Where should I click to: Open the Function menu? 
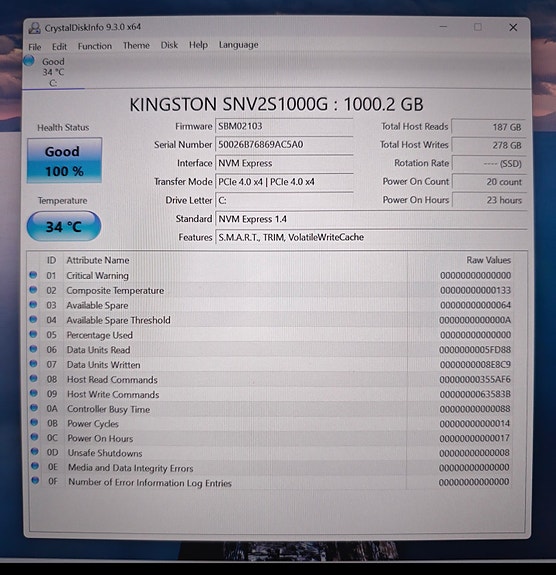[95, 46]
